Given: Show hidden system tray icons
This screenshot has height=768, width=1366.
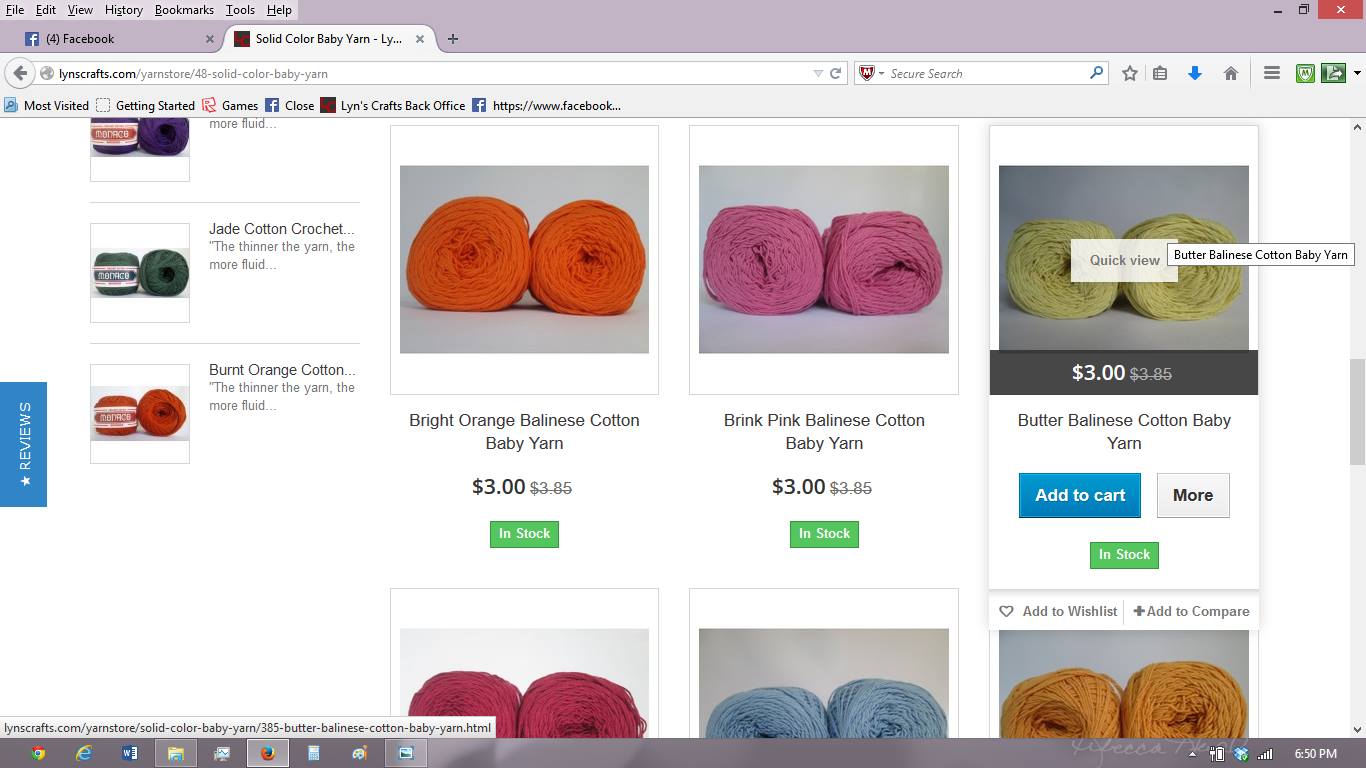Looking at the screenshot, I should pos(1193,754).
